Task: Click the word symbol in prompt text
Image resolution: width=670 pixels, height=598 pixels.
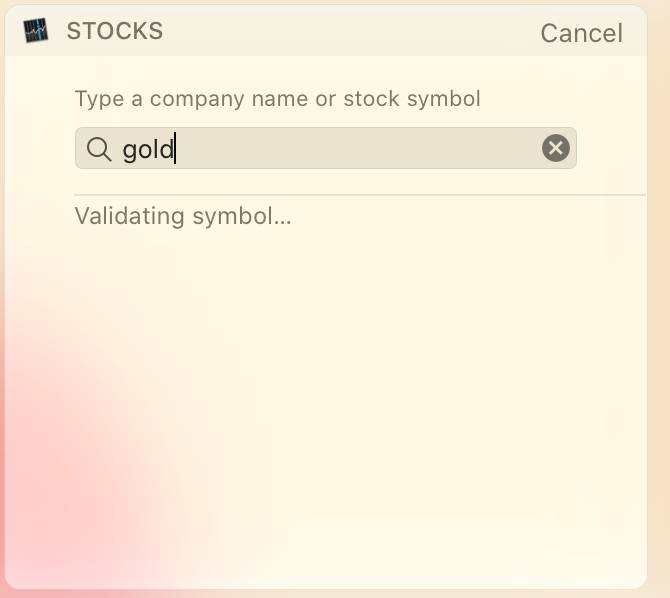Action: point(444,99)
